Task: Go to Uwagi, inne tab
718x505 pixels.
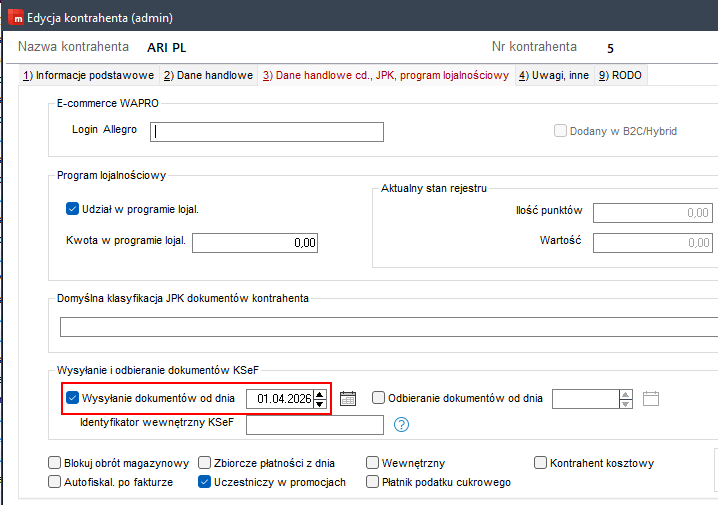Action: coord(553,75)
